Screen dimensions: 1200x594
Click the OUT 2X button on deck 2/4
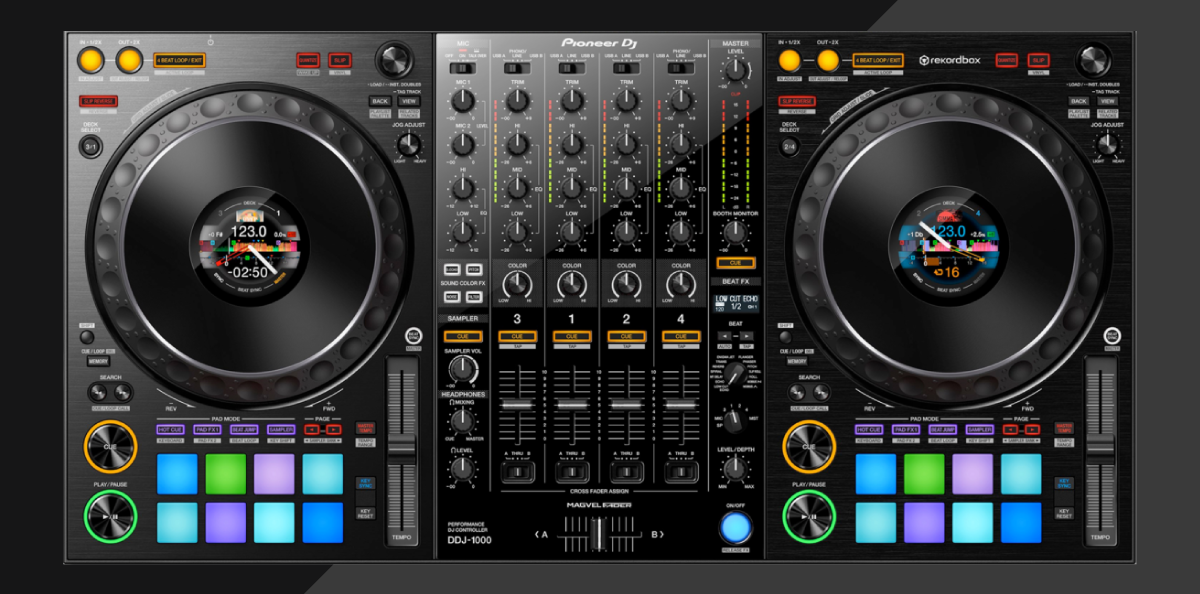(827, 60)
